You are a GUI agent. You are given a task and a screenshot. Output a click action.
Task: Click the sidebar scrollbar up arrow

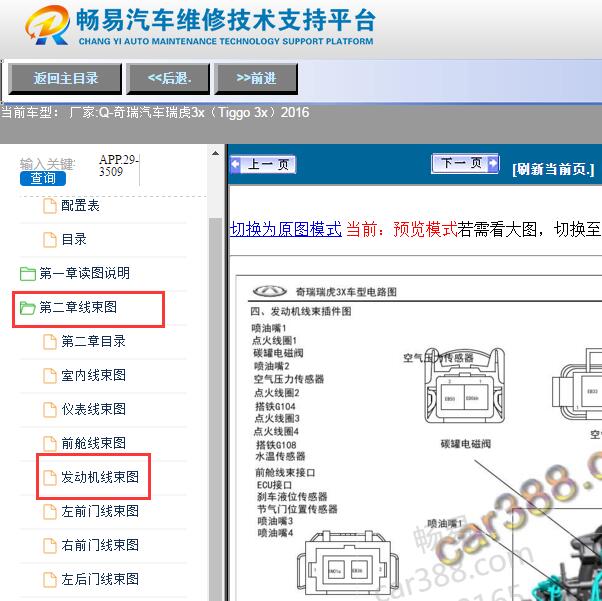215,154
